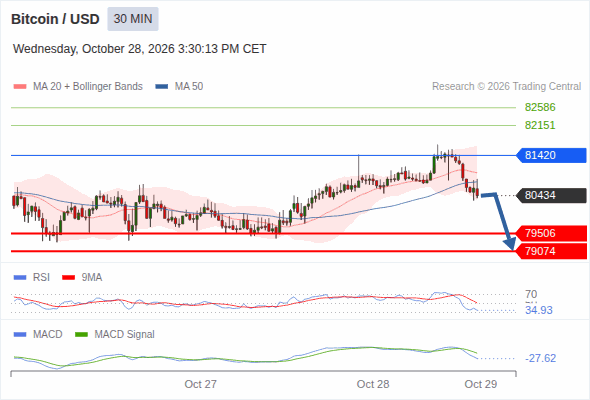This screenshot has height=400, width=590.
Task: Click the MACD Signal legend label
Action: 125,335
